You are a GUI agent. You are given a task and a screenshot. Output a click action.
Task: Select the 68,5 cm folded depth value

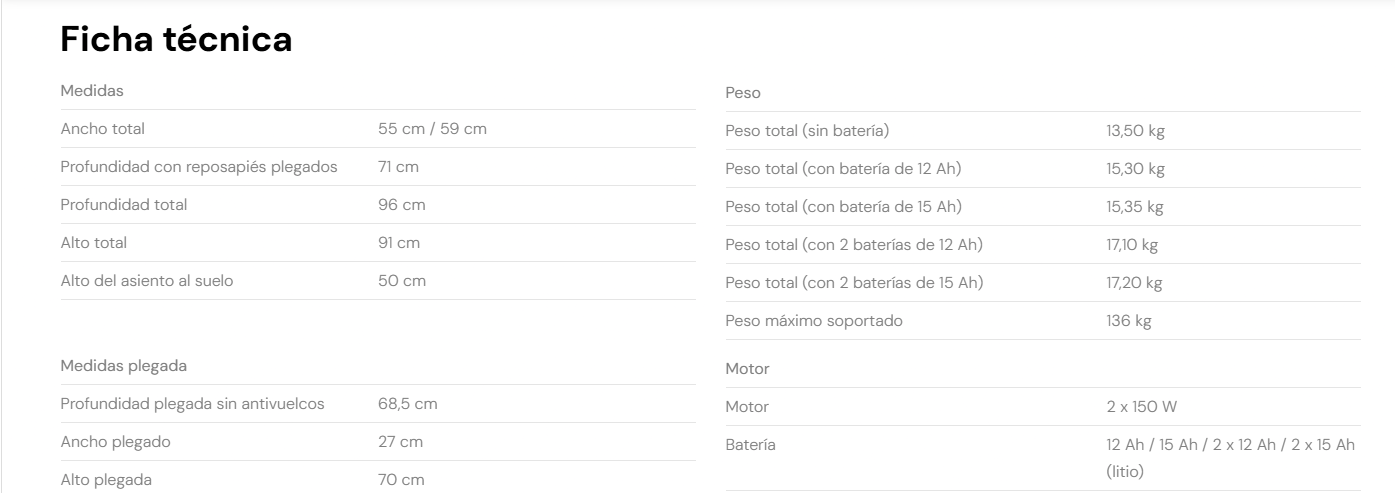click(x=407, y=404)
